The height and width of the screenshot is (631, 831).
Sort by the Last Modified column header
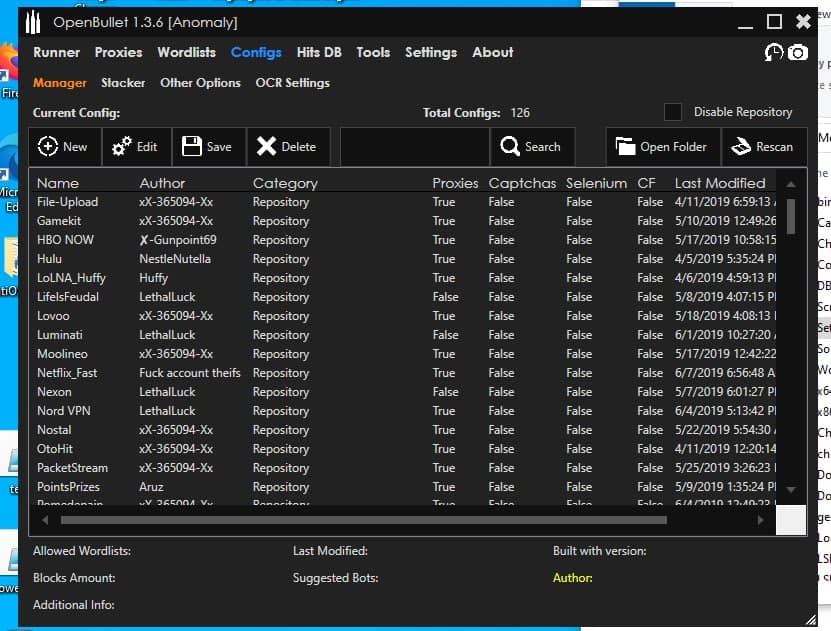pyautogui.click(x=720, y=183)
